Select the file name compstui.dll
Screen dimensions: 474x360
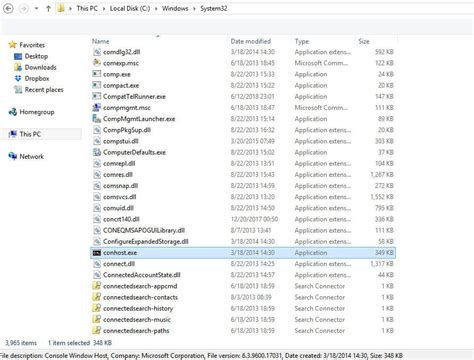click(121, 141)
